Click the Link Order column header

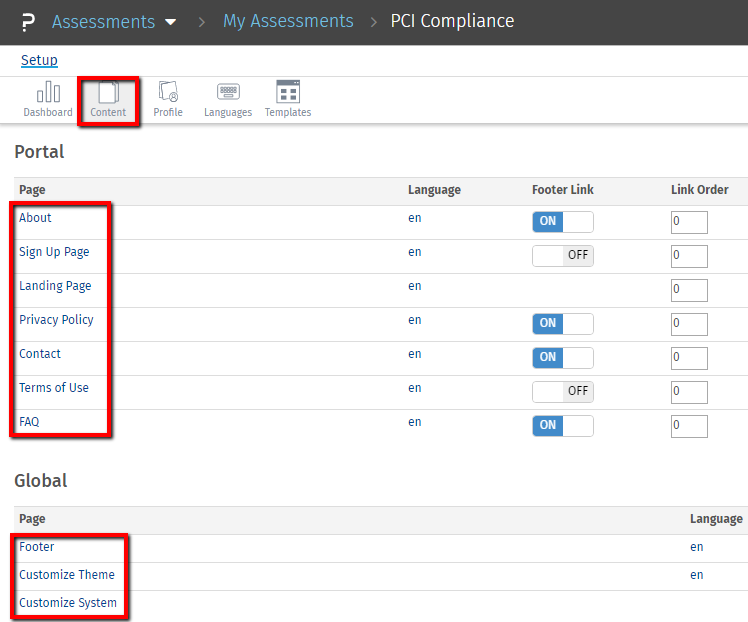coord(700,190)
